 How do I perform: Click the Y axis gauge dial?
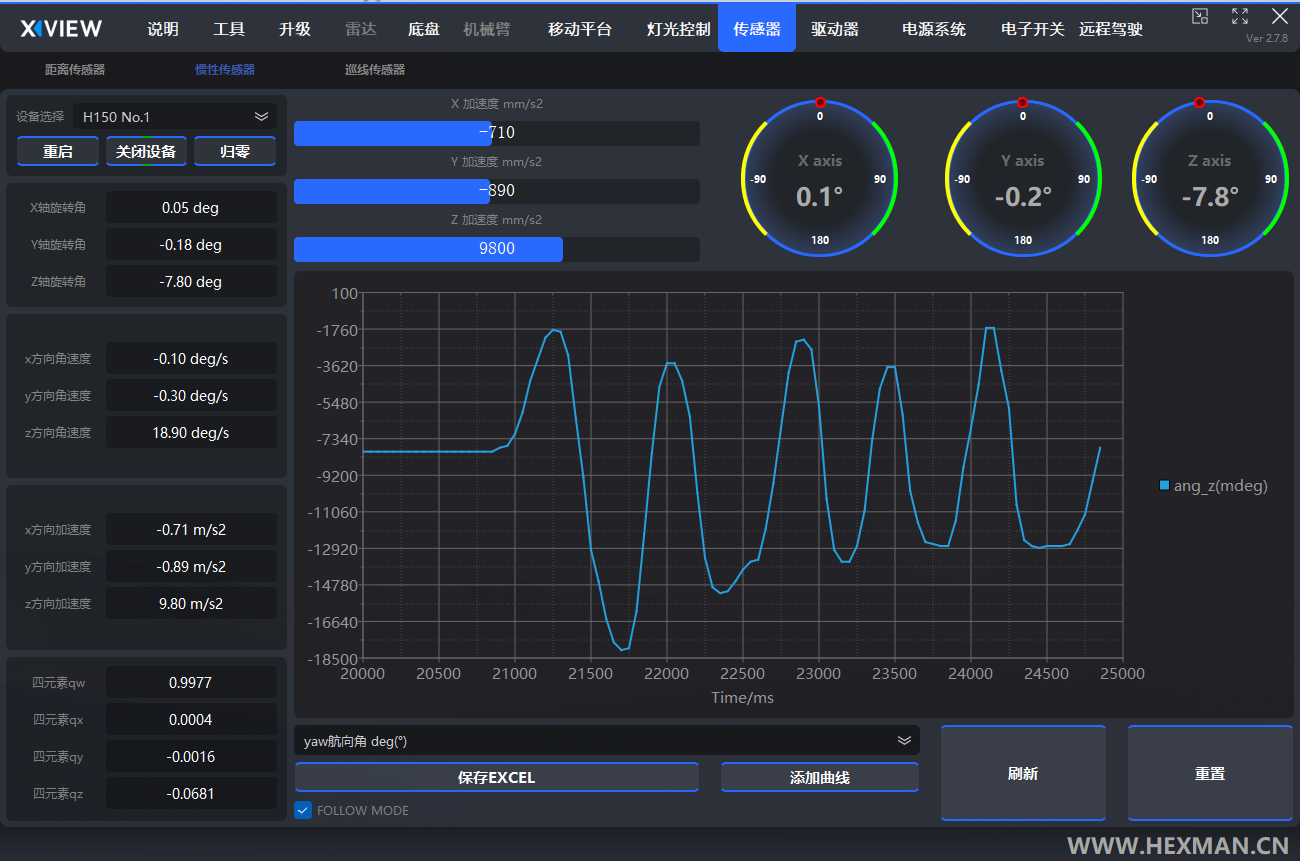[1023, 178]
